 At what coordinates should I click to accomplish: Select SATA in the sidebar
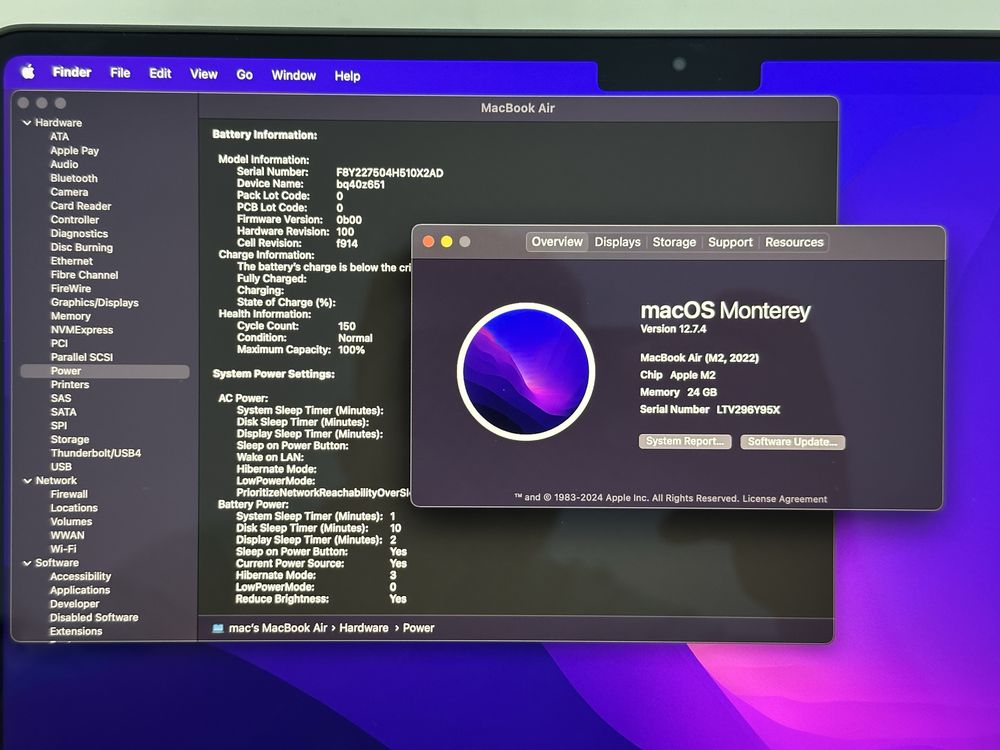point(64,412)
